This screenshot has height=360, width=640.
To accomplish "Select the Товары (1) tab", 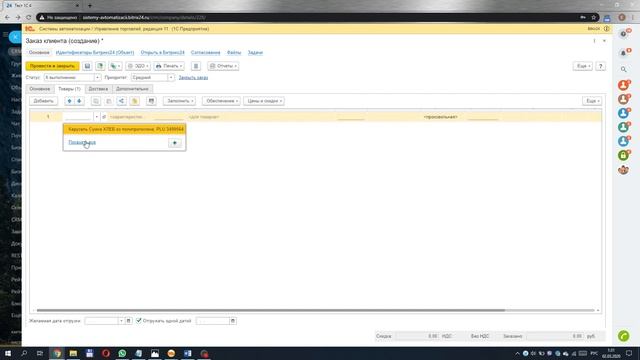I will coord(69,89).
